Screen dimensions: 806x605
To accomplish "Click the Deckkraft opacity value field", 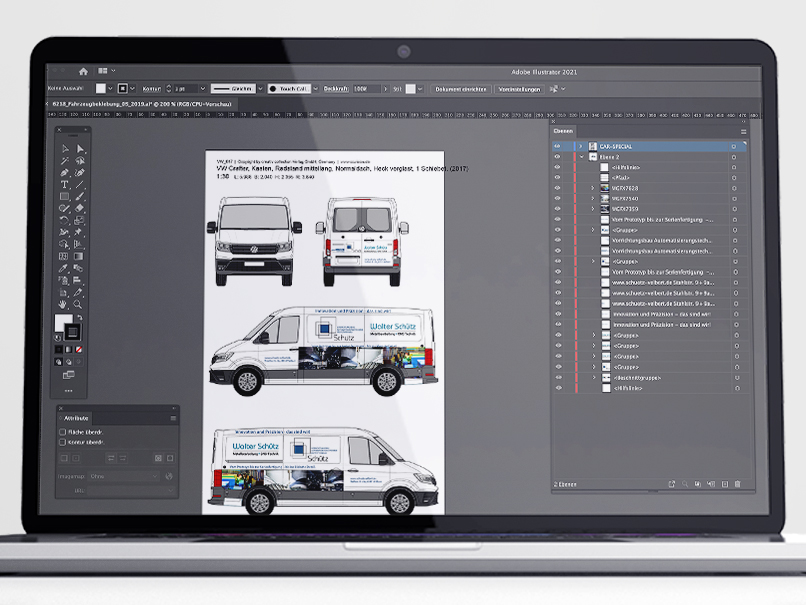I will tap(366, 88).
